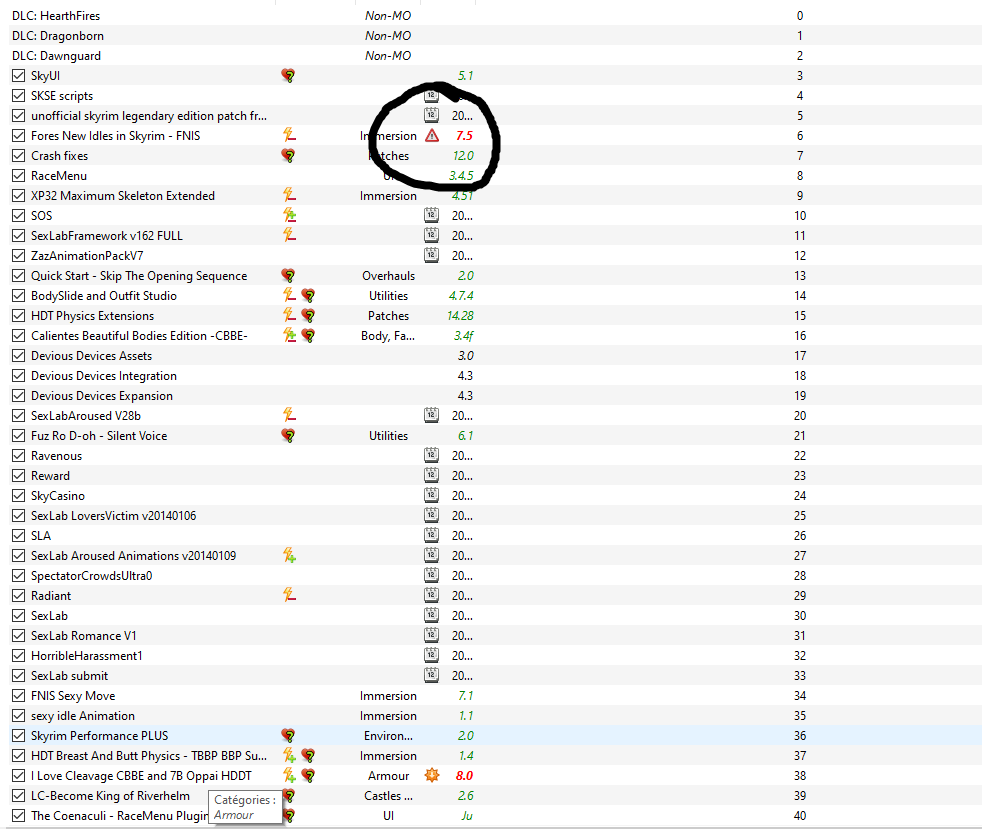This screenshot has height=829, width=982.
Task: Select the Devious Devices Expansion mod name
Action: [x=102, y=396]
